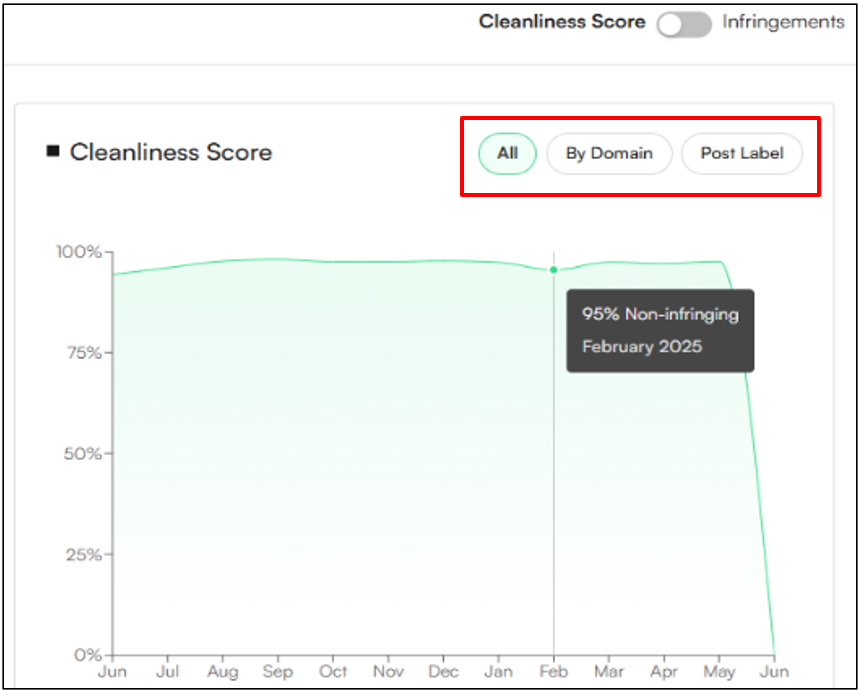
Task: Click the Apr label on x-axis
Action: [x=664, y=671]
